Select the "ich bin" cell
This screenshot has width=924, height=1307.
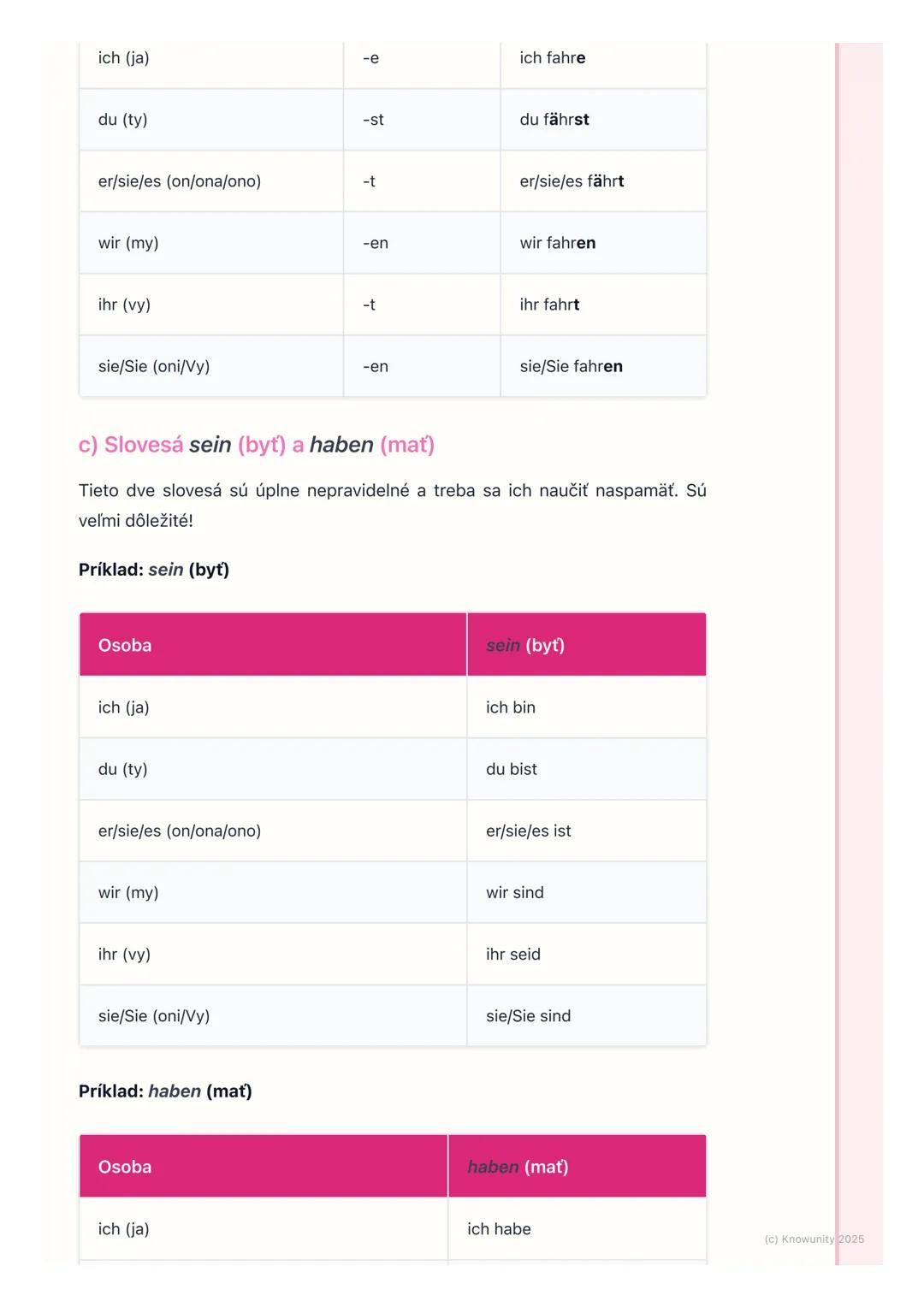511,707
